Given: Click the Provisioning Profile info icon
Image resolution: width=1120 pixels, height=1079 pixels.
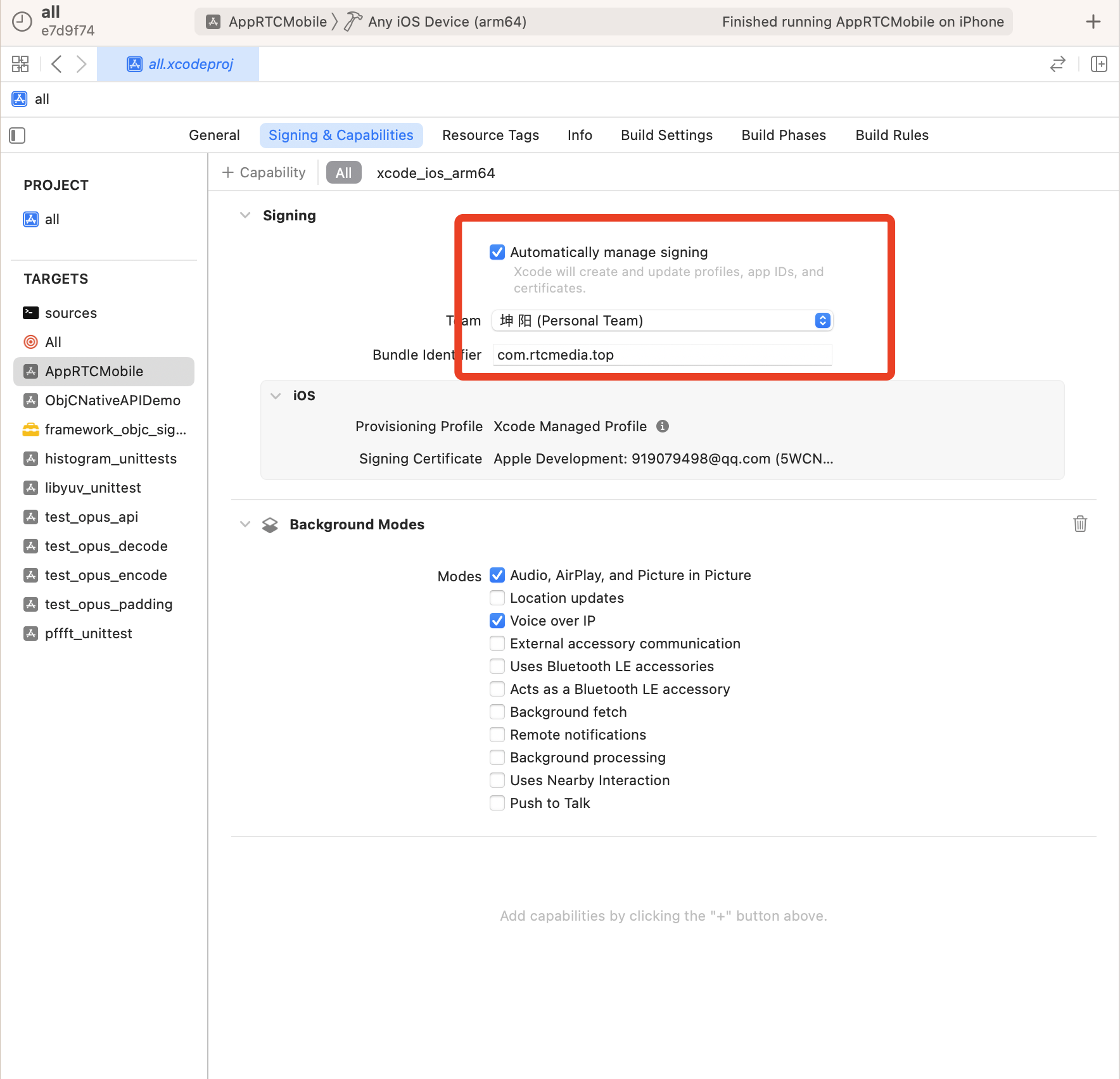Looking at the screenshot, I should click(x=663, y=426).
